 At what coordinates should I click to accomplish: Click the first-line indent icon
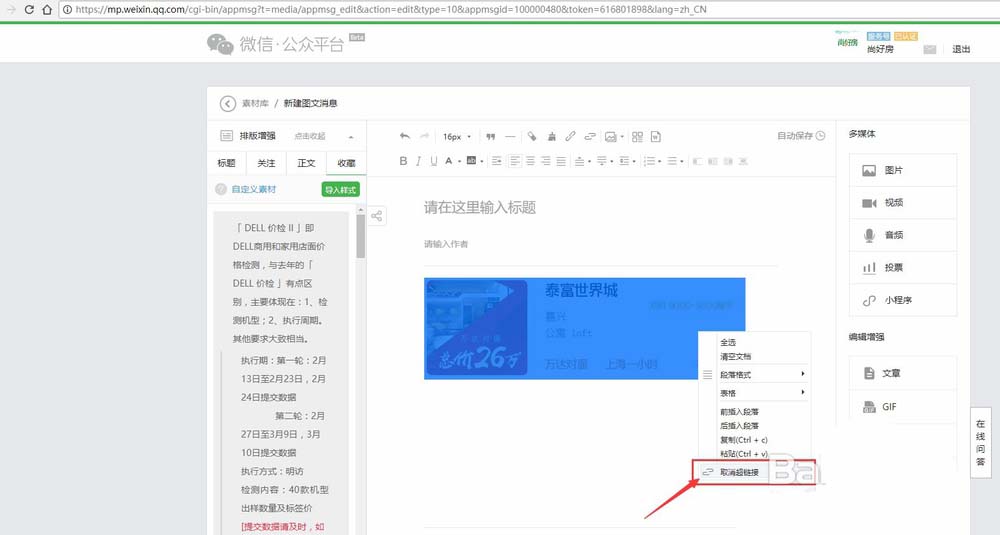point(497,161)
